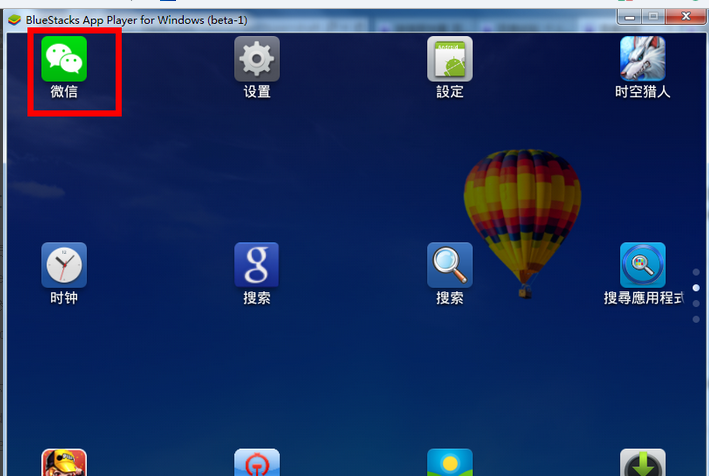This screenshot has height=476, width=709.
Task: Tap the yellow cartoon character game icon
Action: (x=64, y=463)
